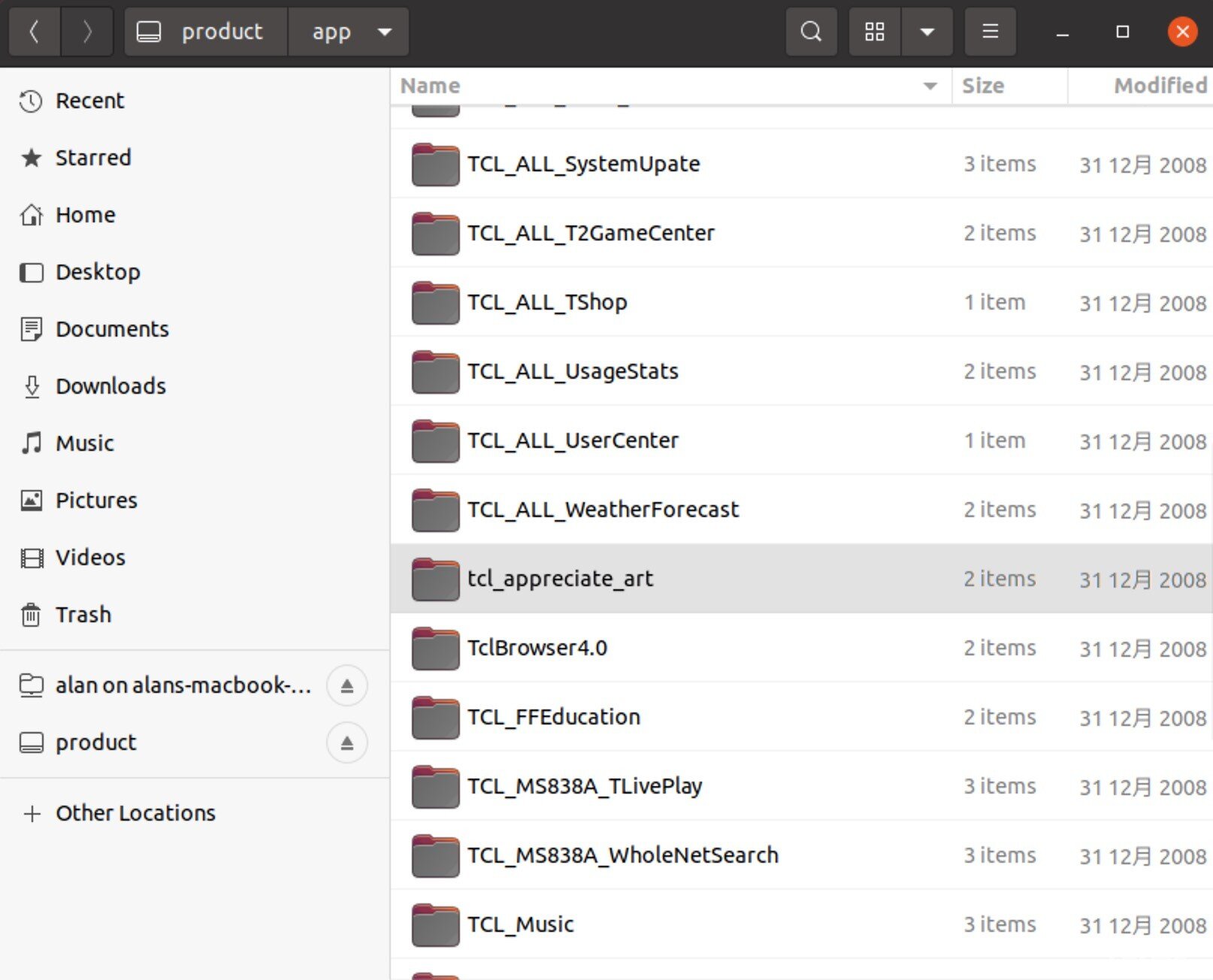The width and height of the screenshot is (1213, 980).
Task: Open Other Locations
Action: (x=135, y=813)
